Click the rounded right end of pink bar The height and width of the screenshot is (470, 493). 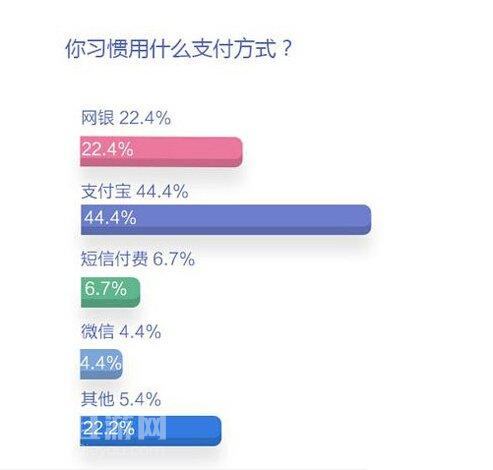pyautogui.click(x=237, y=152)
